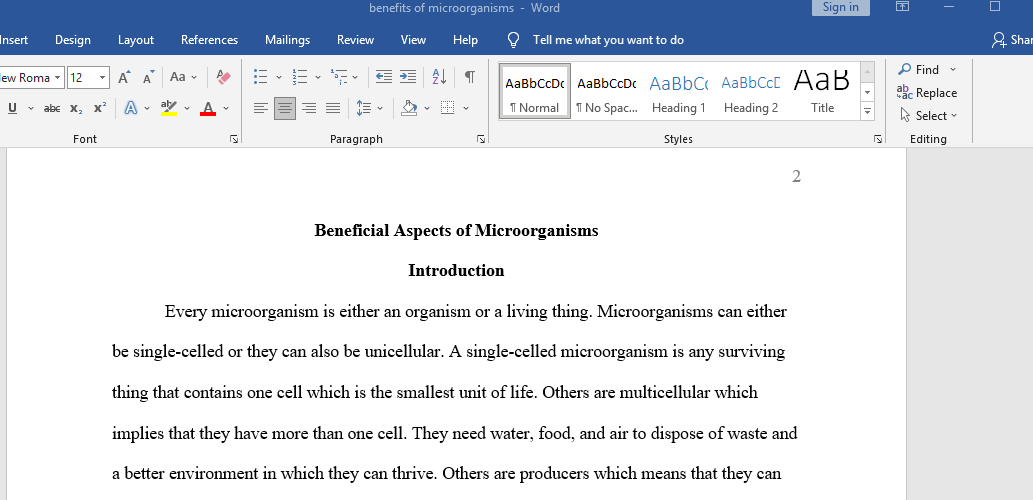Open the Insert tab

click(x=13, y=40)
